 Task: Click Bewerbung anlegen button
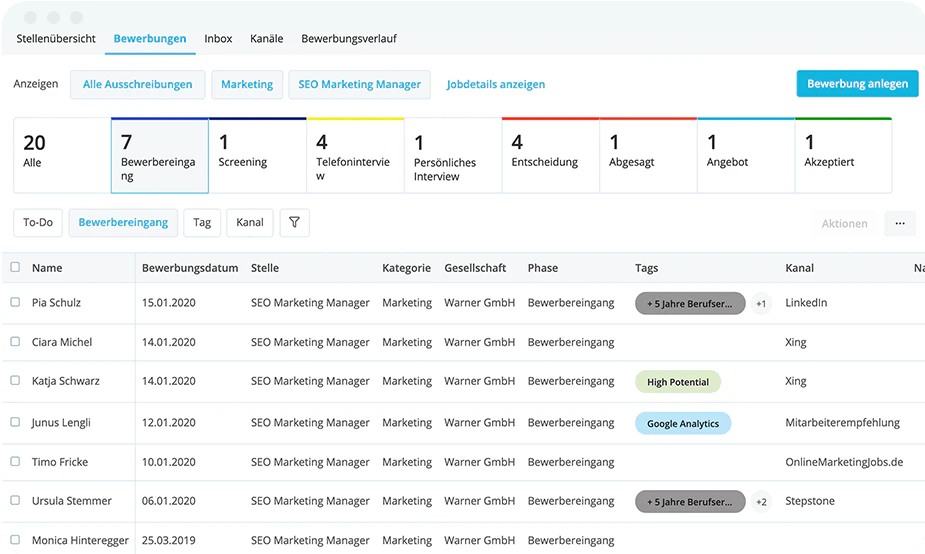click(x=857, y=84)
